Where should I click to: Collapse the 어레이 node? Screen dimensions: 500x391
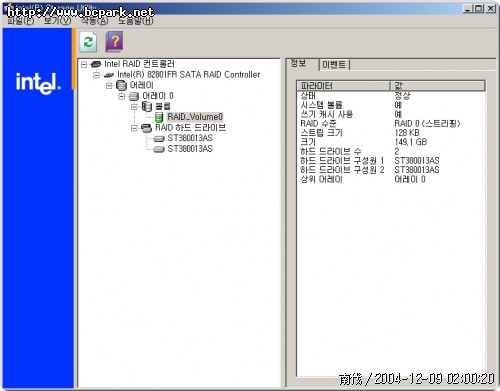[x=109, y=86]
